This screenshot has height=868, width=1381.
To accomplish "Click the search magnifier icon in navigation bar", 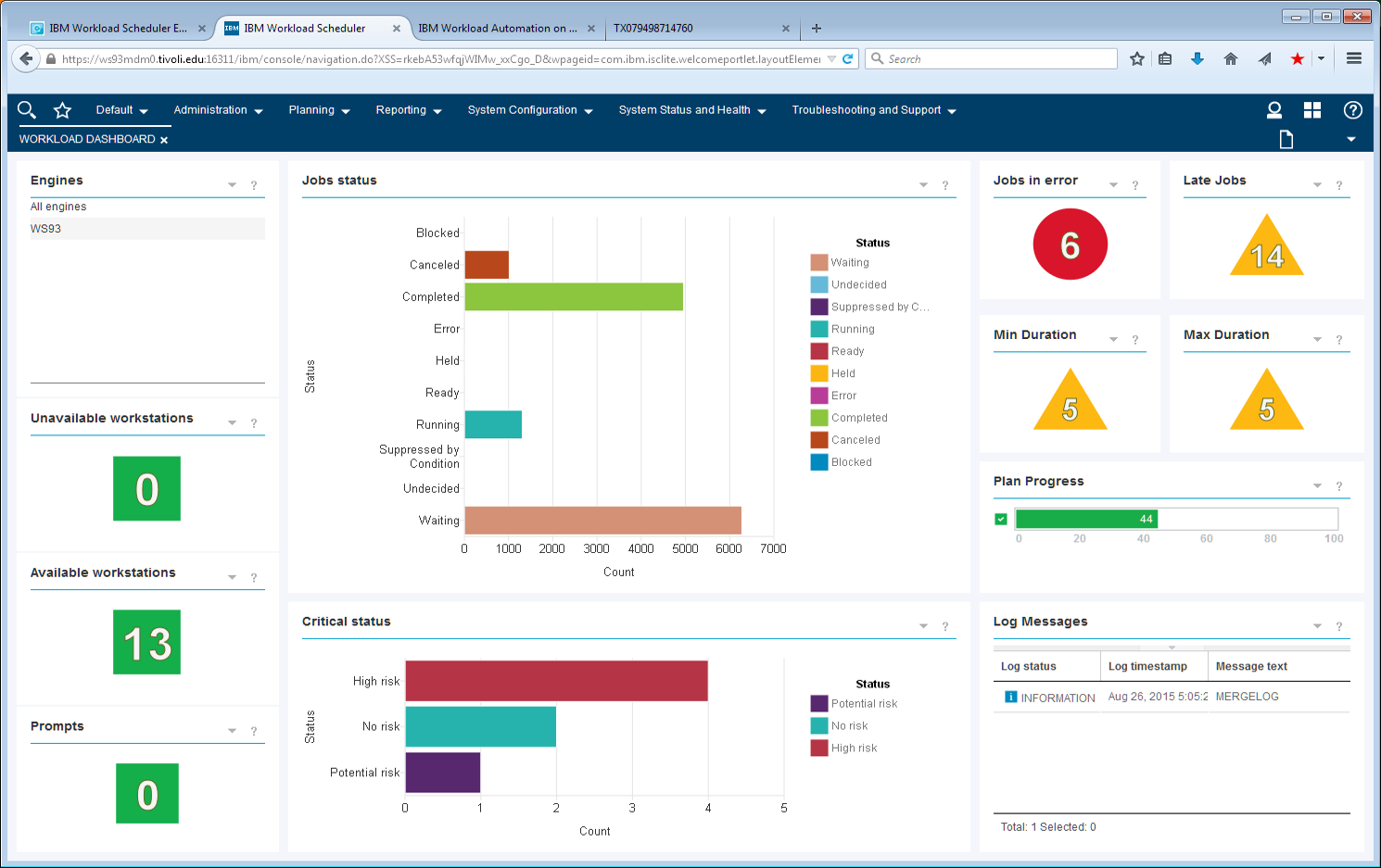I will pyautogui.click(x=27, y=110).
